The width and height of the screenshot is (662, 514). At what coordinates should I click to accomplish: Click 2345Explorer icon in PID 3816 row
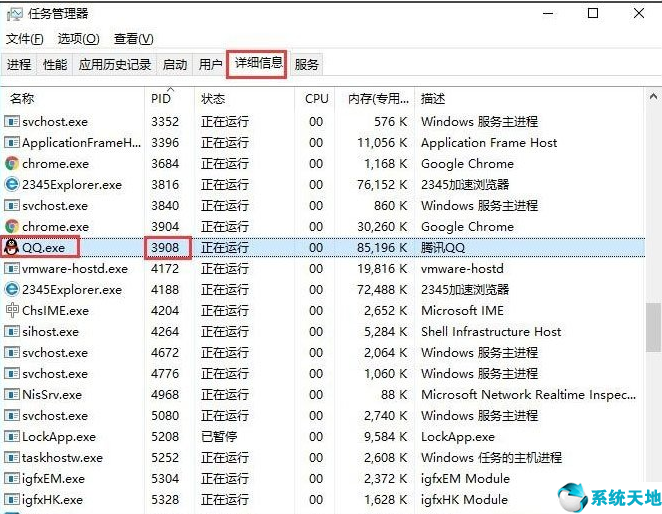pos(12,185)
